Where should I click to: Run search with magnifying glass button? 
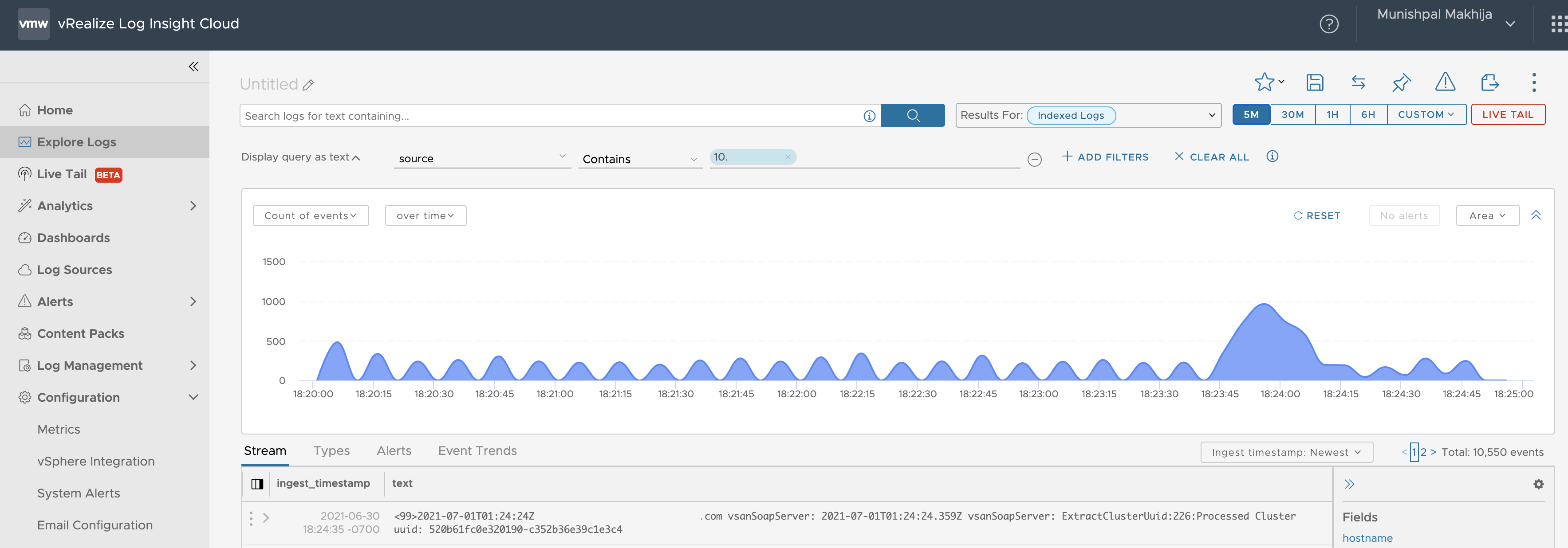pyautogui.click(x=912, y=115)
